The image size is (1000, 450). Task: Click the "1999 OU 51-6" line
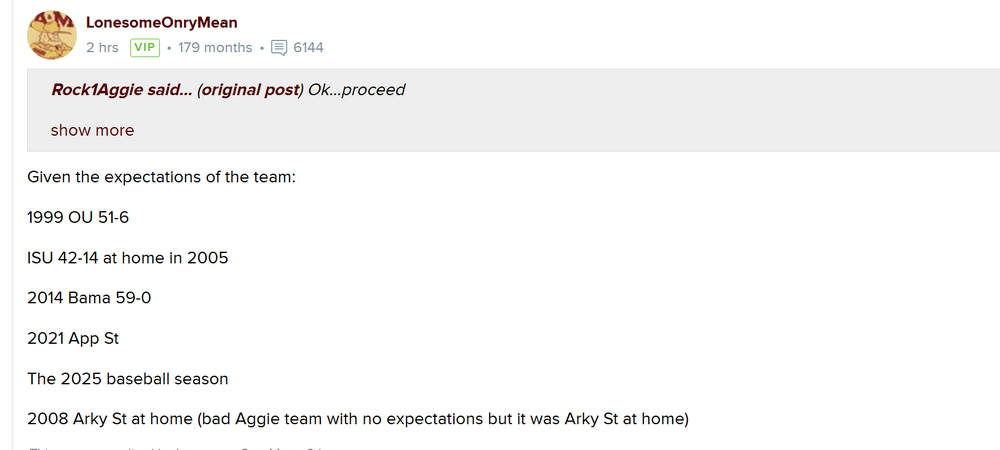coord(78,217)
